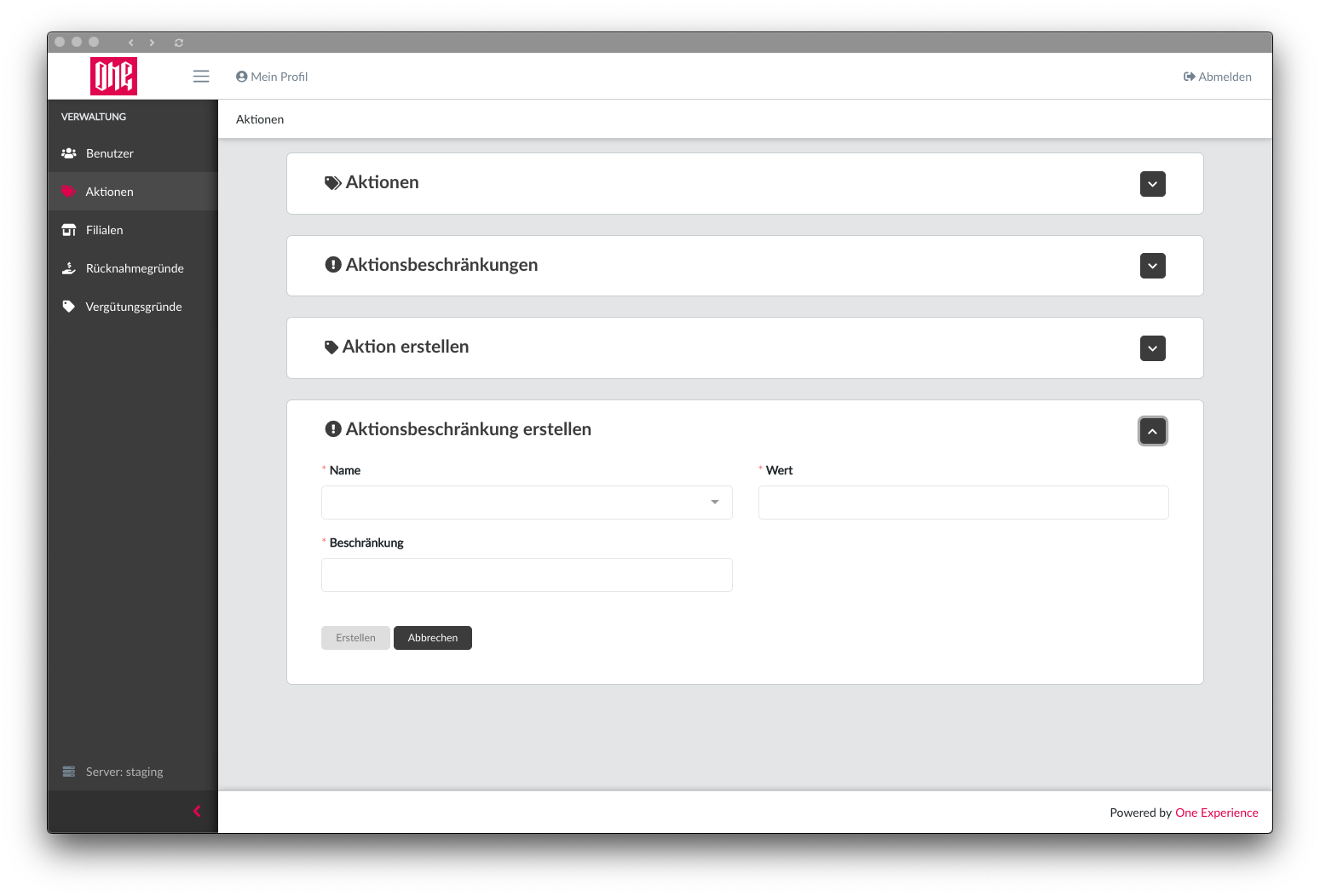This screenshot has height=896, width=1320.
Task: Open the Name dropdown
Action: 527,503
